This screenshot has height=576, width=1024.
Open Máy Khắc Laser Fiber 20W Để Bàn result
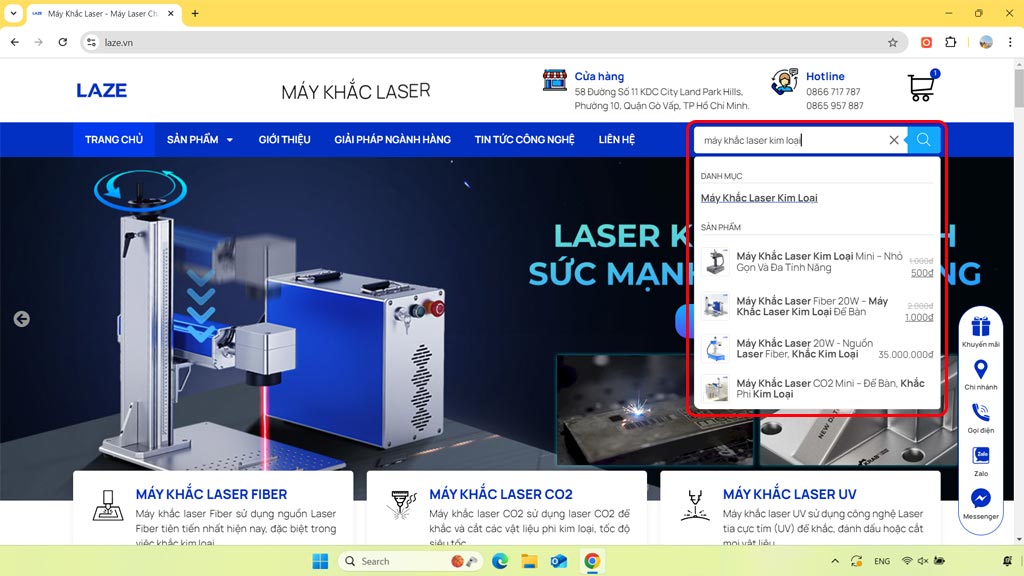[817, 306]
